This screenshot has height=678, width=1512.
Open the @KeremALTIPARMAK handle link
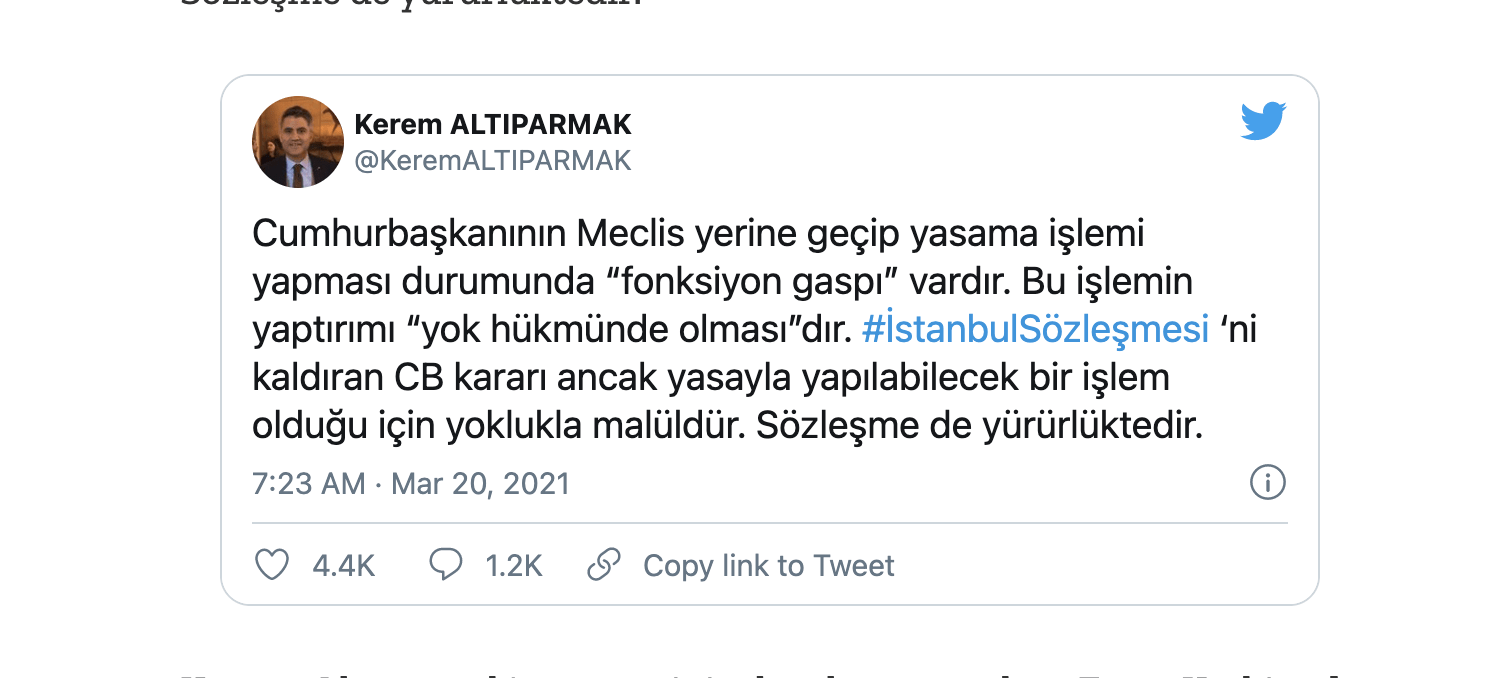493,161
